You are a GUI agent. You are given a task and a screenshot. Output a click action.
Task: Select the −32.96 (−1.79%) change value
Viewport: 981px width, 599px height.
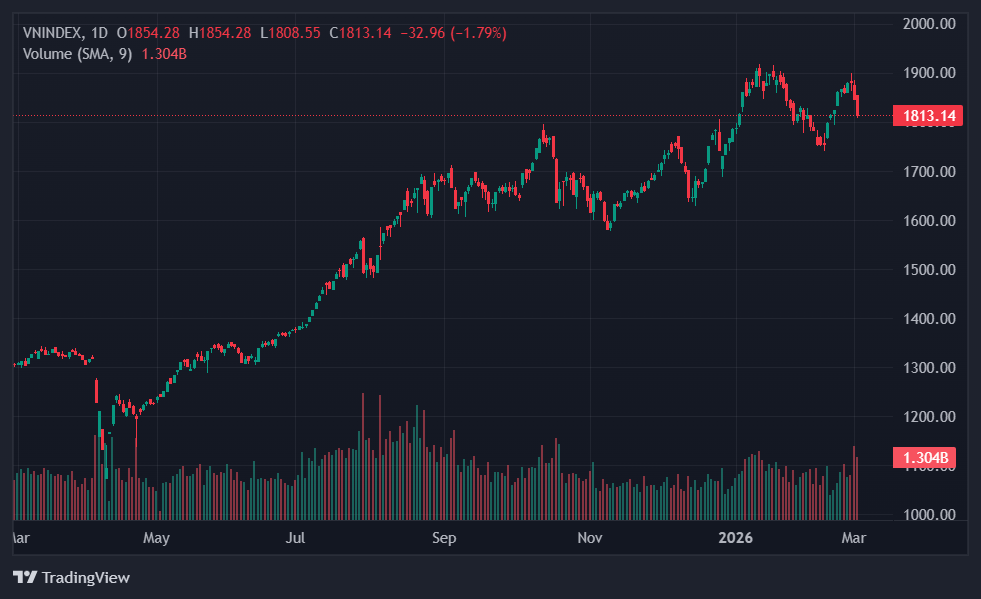point(453,33)
